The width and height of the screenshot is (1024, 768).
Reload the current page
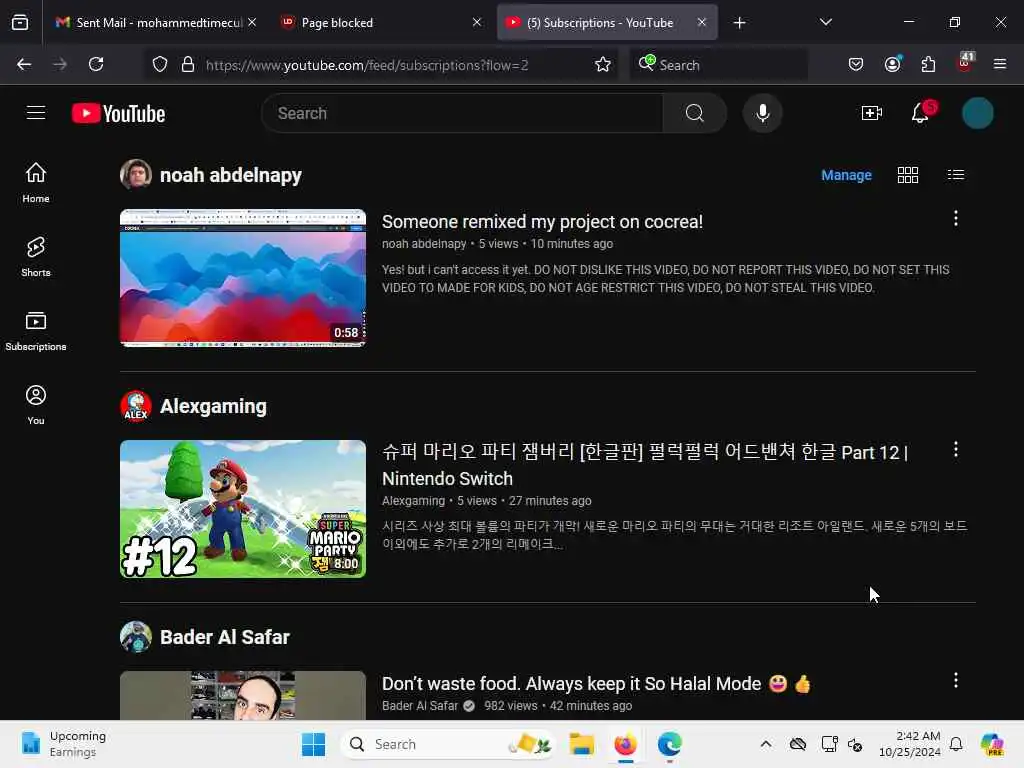point(96,64)
